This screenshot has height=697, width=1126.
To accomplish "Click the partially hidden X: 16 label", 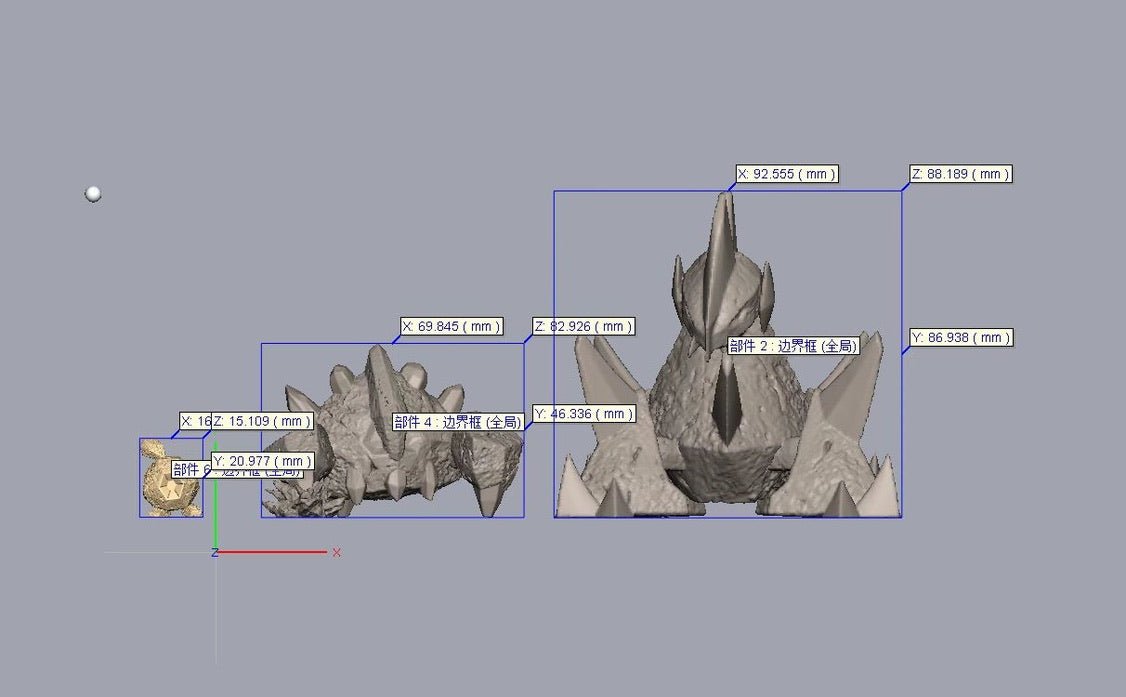I will coord(194,421).
